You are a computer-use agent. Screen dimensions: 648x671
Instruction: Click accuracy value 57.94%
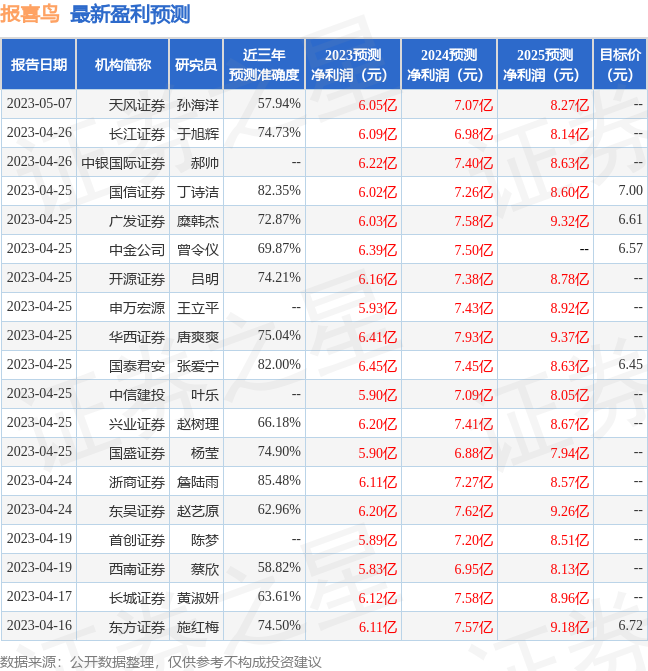click(x=279, y=104)
